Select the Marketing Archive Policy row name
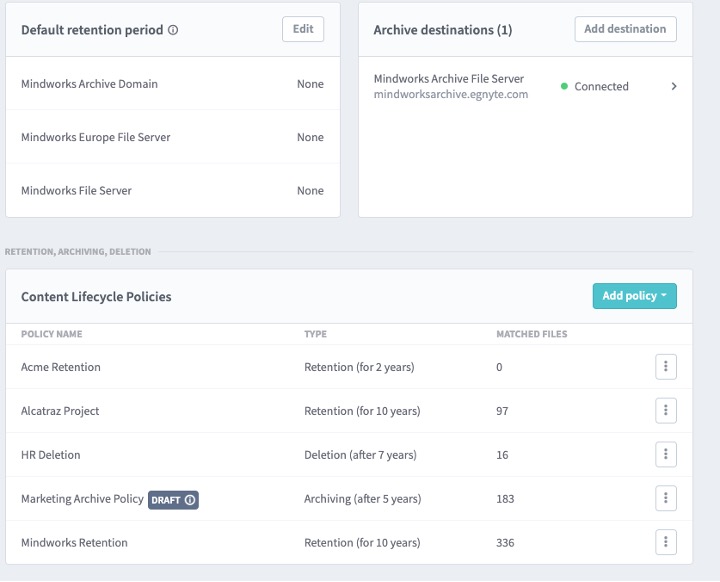The image size is (720, 582). pos(82,499)
